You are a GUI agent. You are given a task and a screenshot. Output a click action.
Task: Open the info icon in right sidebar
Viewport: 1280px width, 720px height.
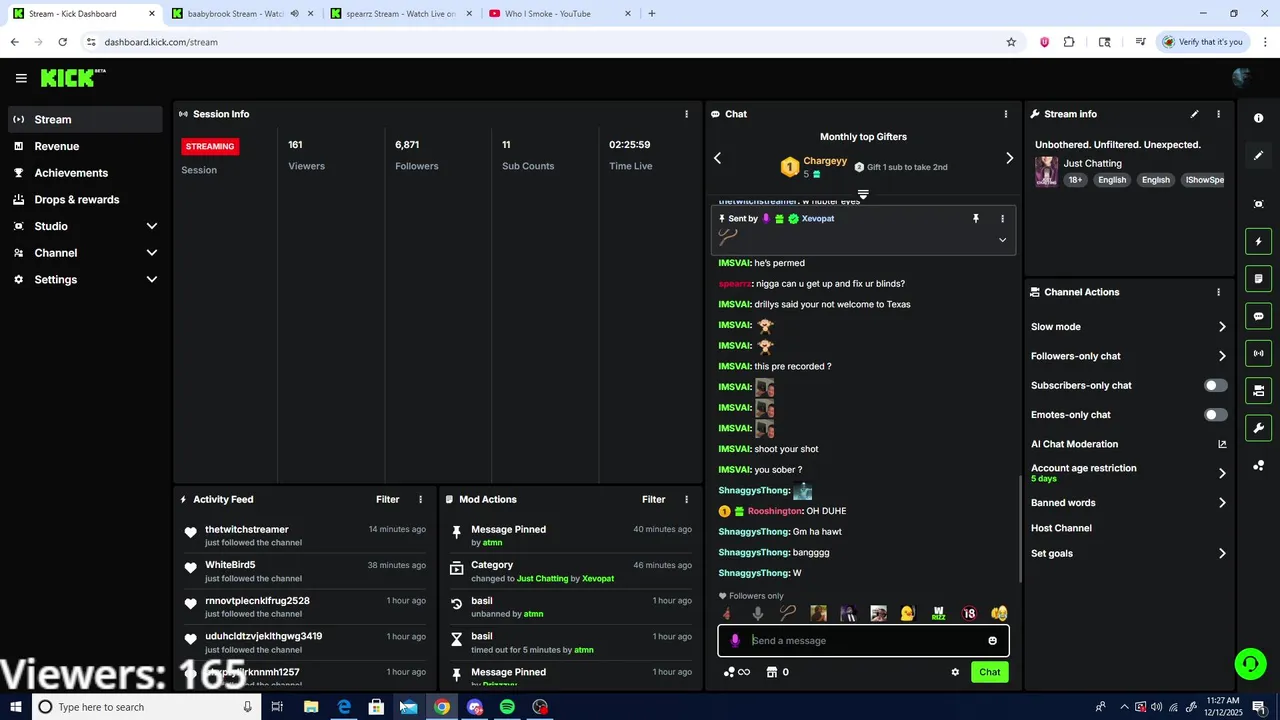pyautogui.click(x=1258, y=118)
